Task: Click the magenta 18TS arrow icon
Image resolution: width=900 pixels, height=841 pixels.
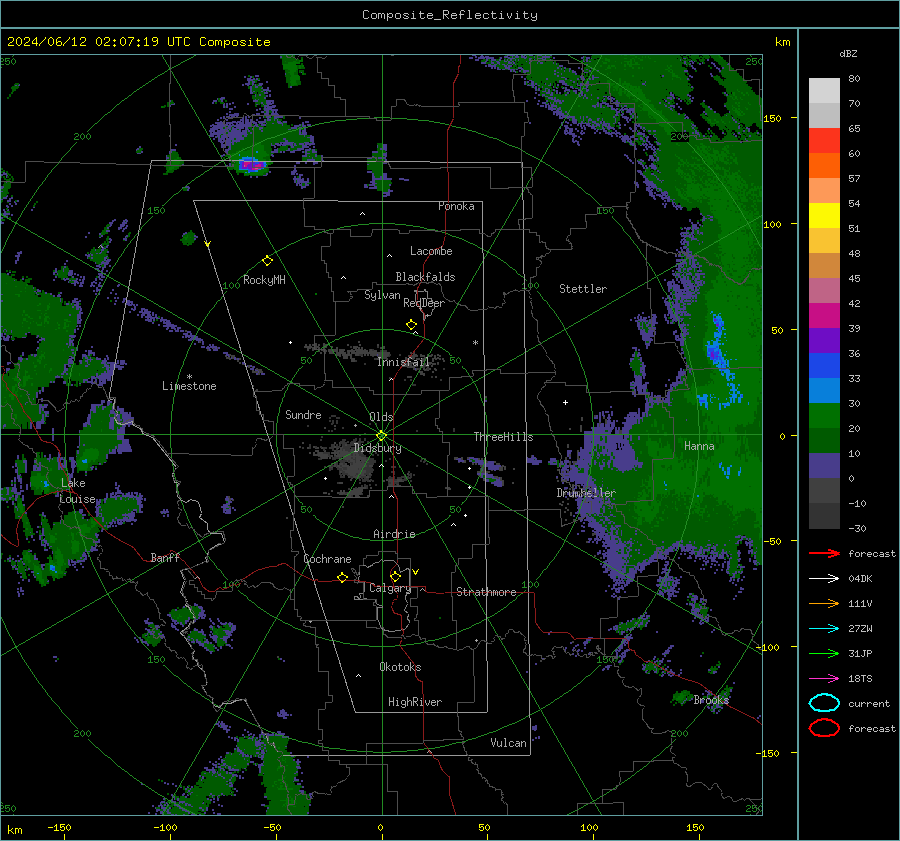Action: [x=824, y=679]
